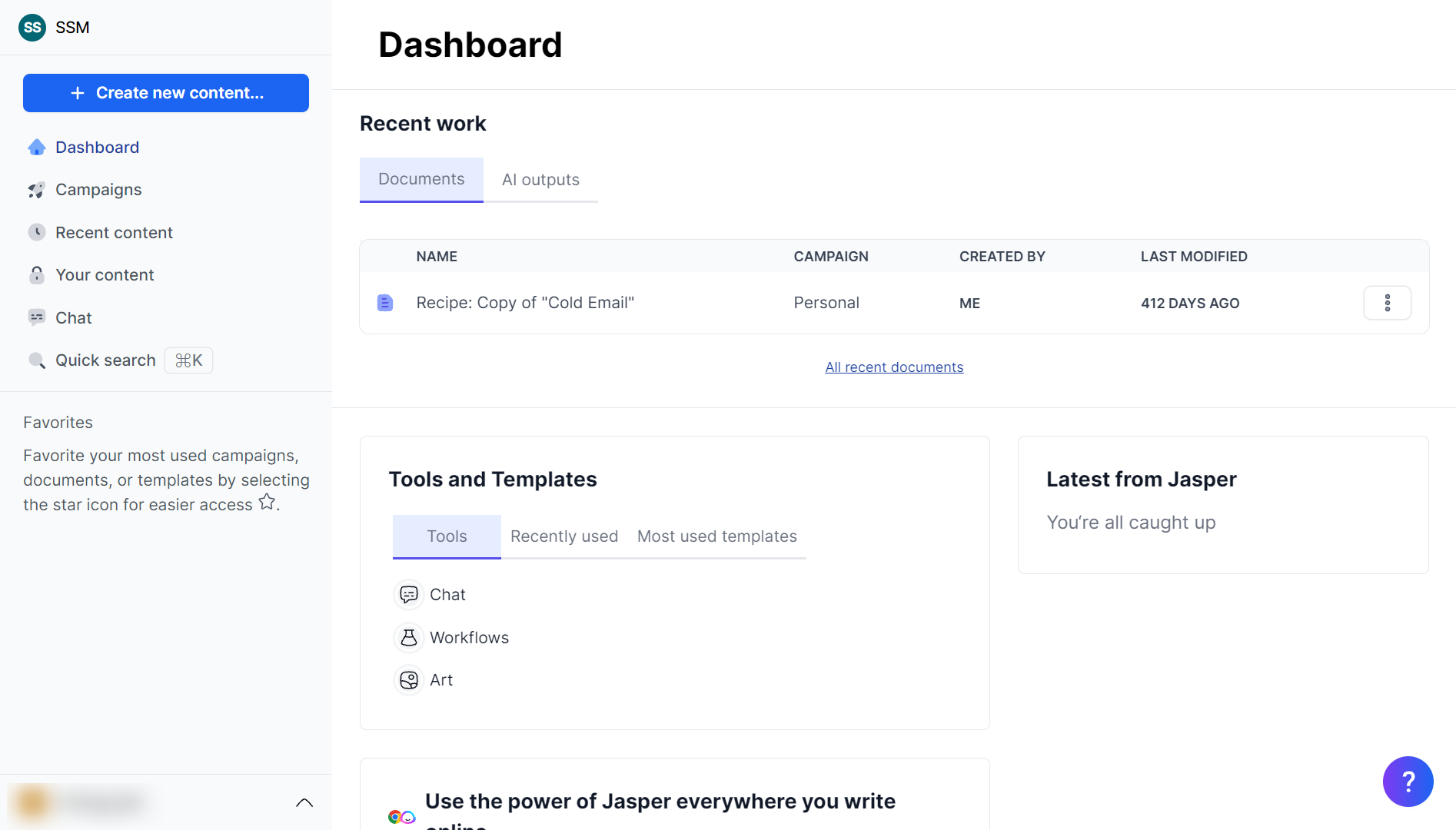
Task: Open the purple help question mark button
Action: pyautogui.click(x=1408, y=782)
